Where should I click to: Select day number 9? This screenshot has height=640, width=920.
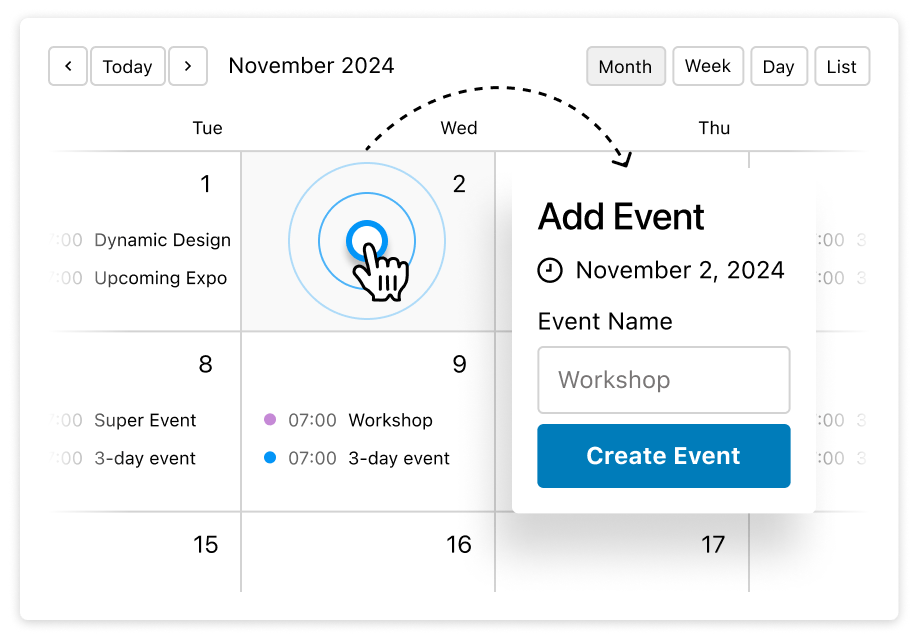click(459, 364)
